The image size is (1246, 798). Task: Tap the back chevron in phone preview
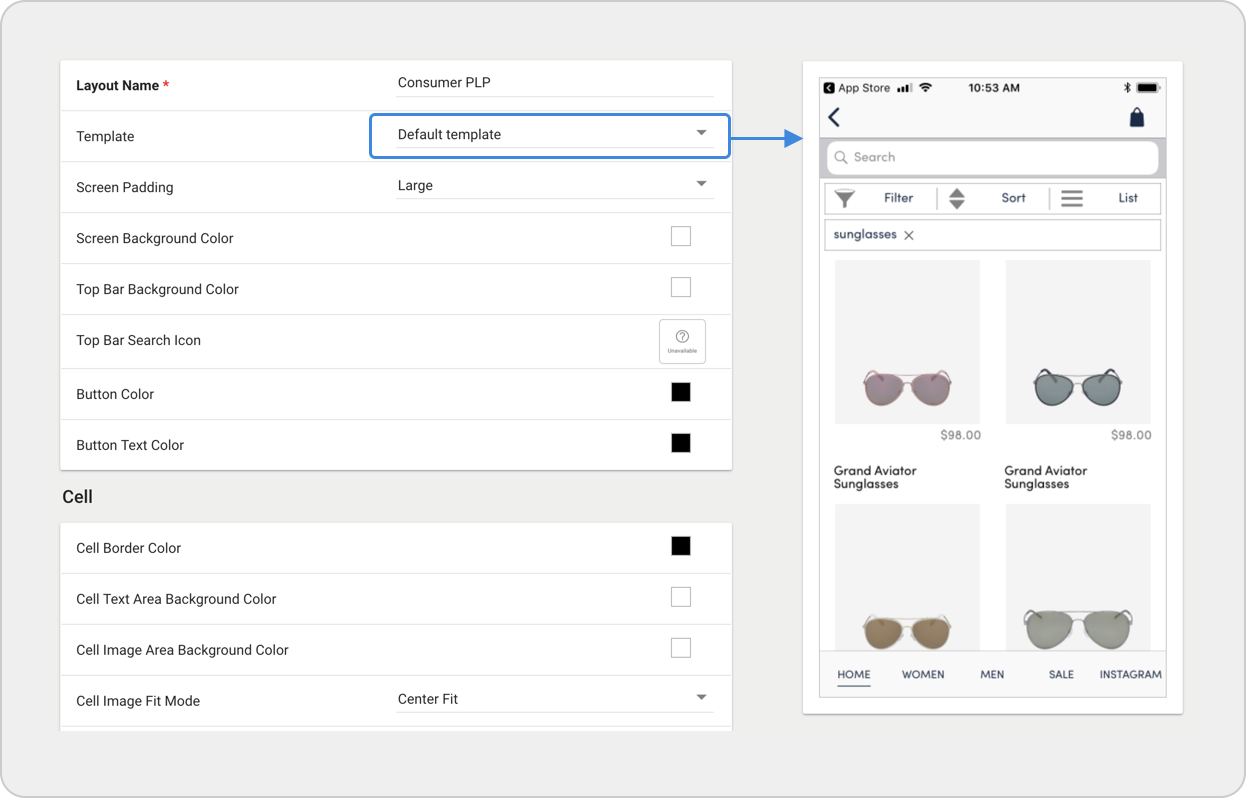(834, 117)
